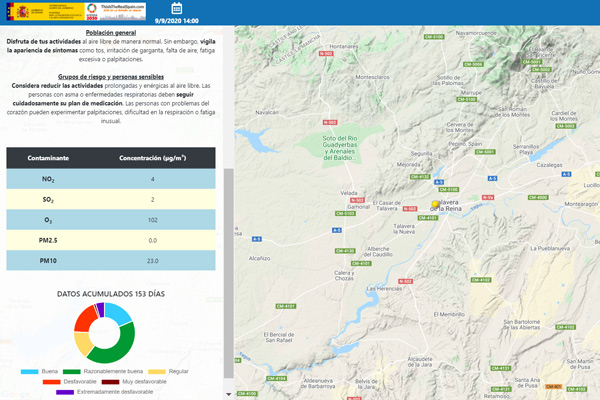The height and width of the screenshot is (400, 600).
Task: Click the Contaminante column header
Action: 48,158
